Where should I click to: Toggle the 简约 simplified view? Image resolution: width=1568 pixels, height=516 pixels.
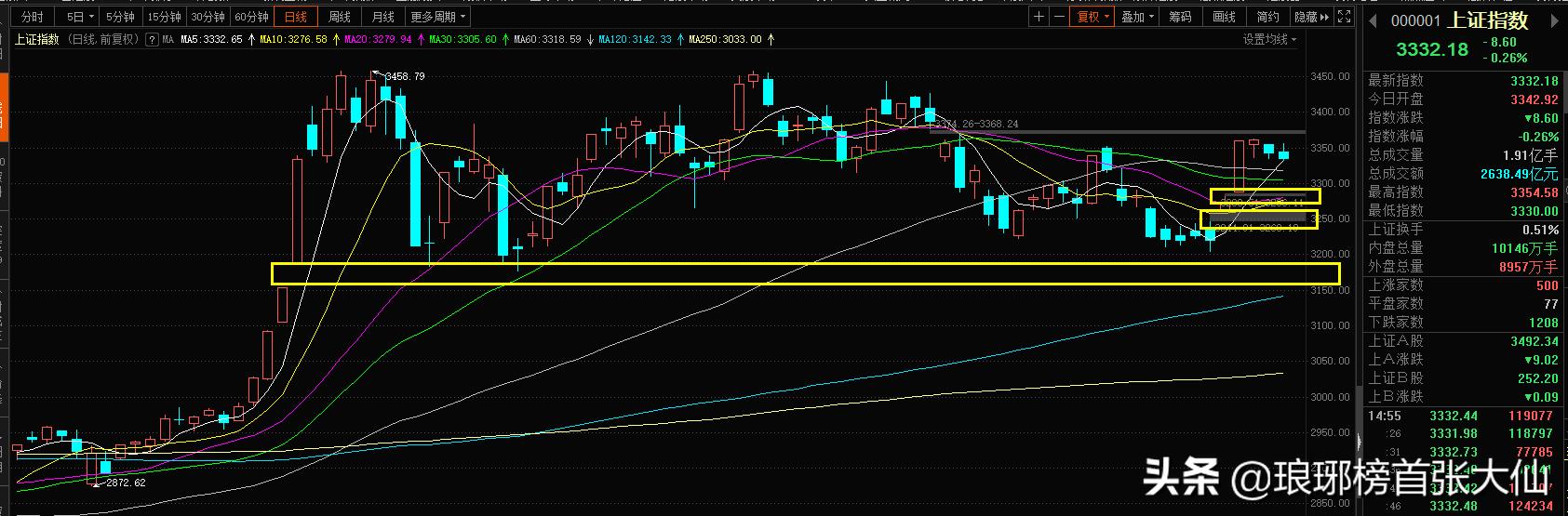tap(1267, 17)
